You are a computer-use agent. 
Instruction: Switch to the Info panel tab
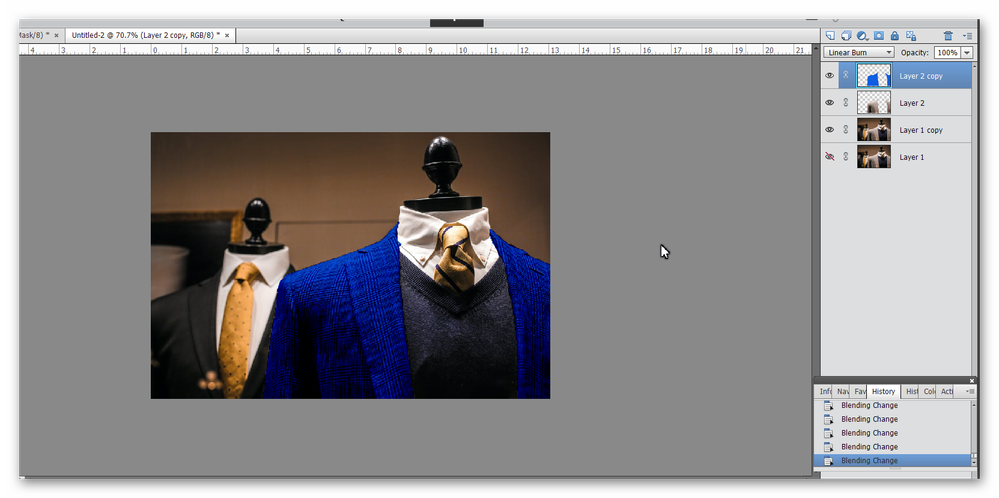click(x=825, y=392)
